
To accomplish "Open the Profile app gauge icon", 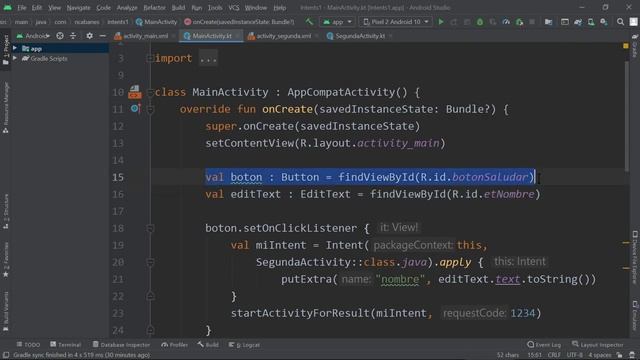I will click(x=506, y=22).
